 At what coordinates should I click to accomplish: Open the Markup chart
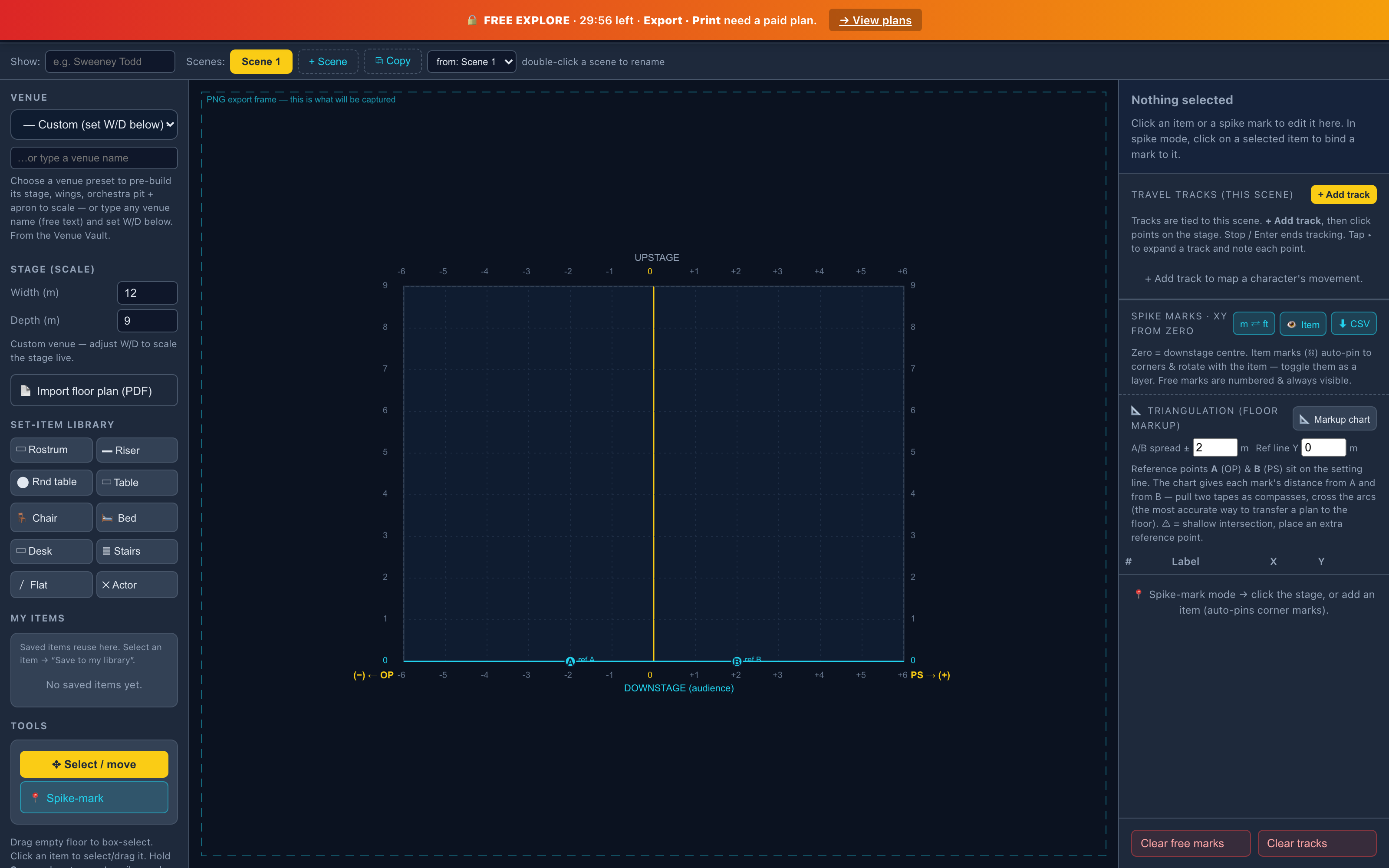1334,419
